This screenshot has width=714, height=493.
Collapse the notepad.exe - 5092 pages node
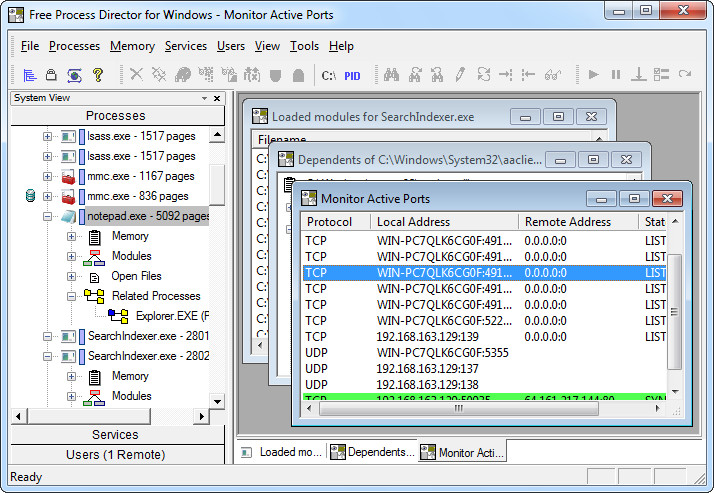point(47,216)
